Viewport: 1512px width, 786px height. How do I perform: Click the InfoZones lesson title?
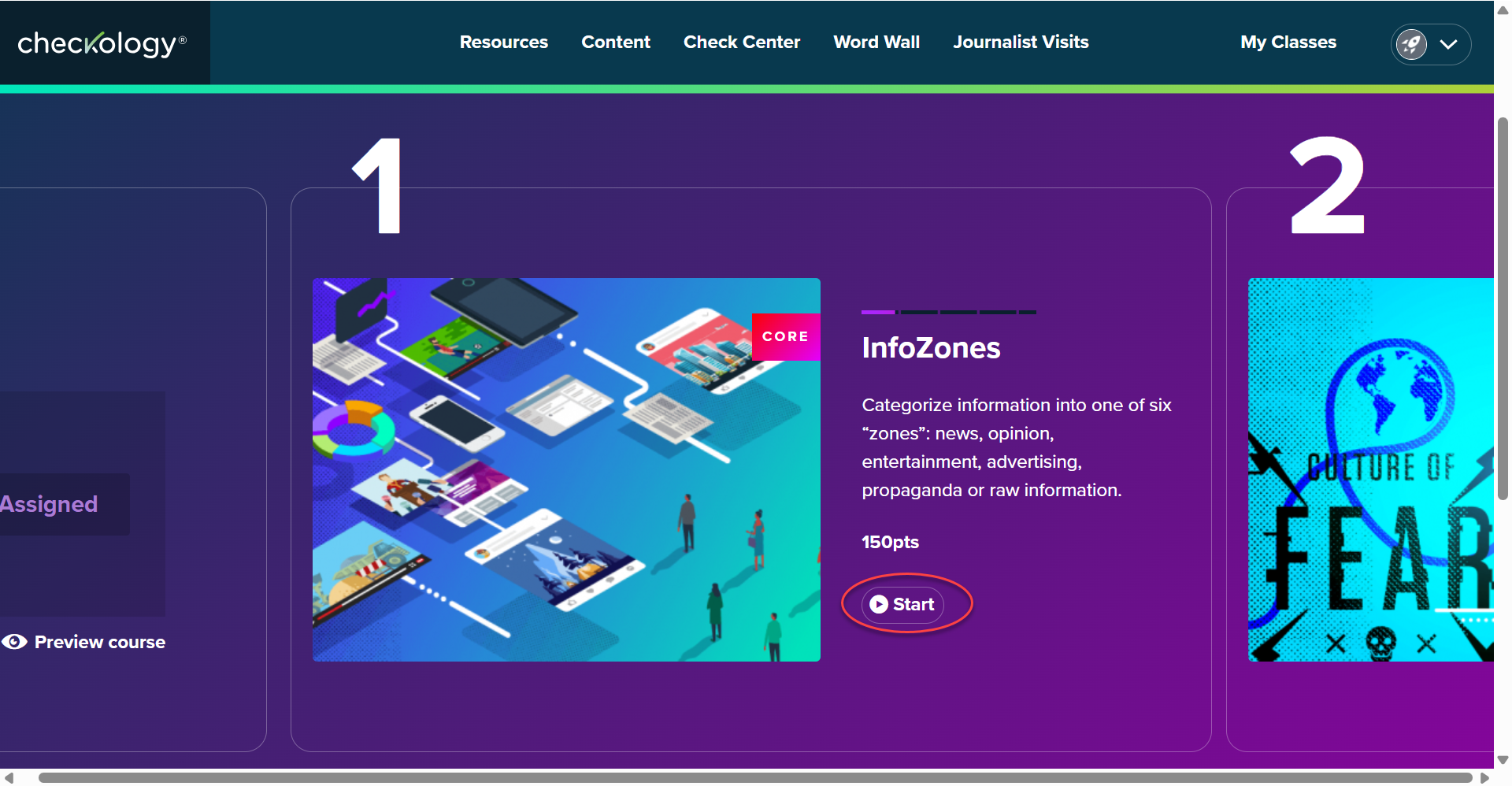[931, 348]
